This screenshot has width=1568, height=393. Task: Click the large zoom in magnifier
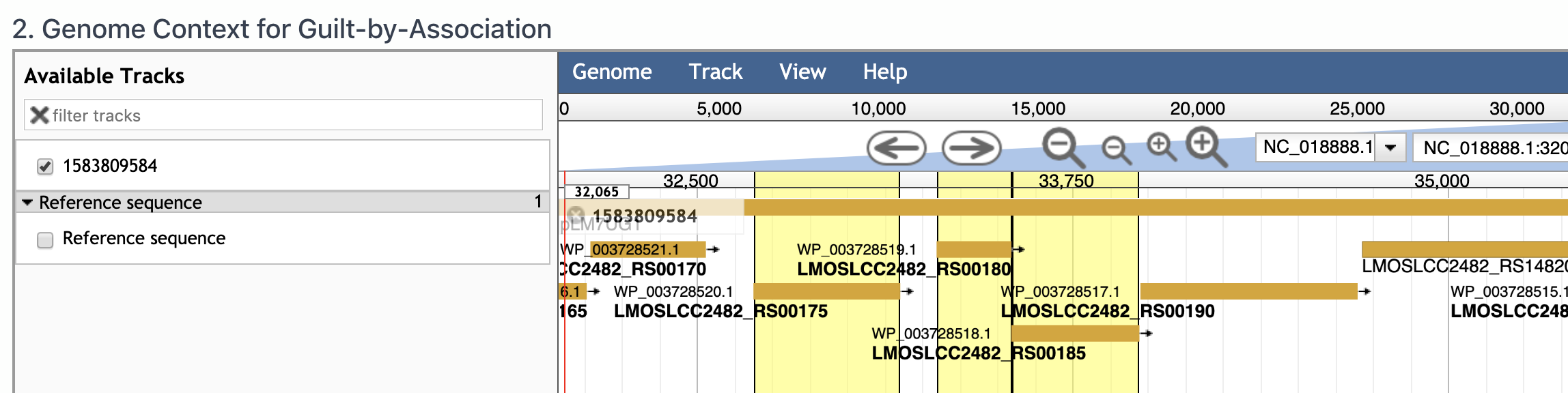[x=1207, y=147]
